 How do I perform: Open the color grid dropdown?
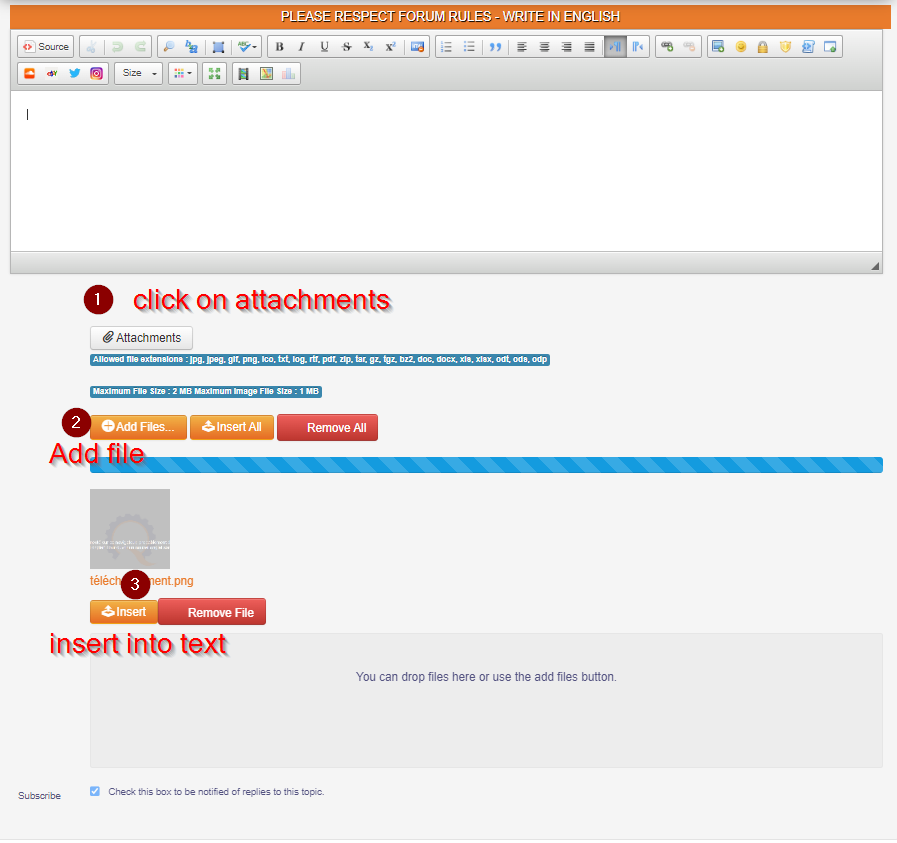click(x=183, y=74)
